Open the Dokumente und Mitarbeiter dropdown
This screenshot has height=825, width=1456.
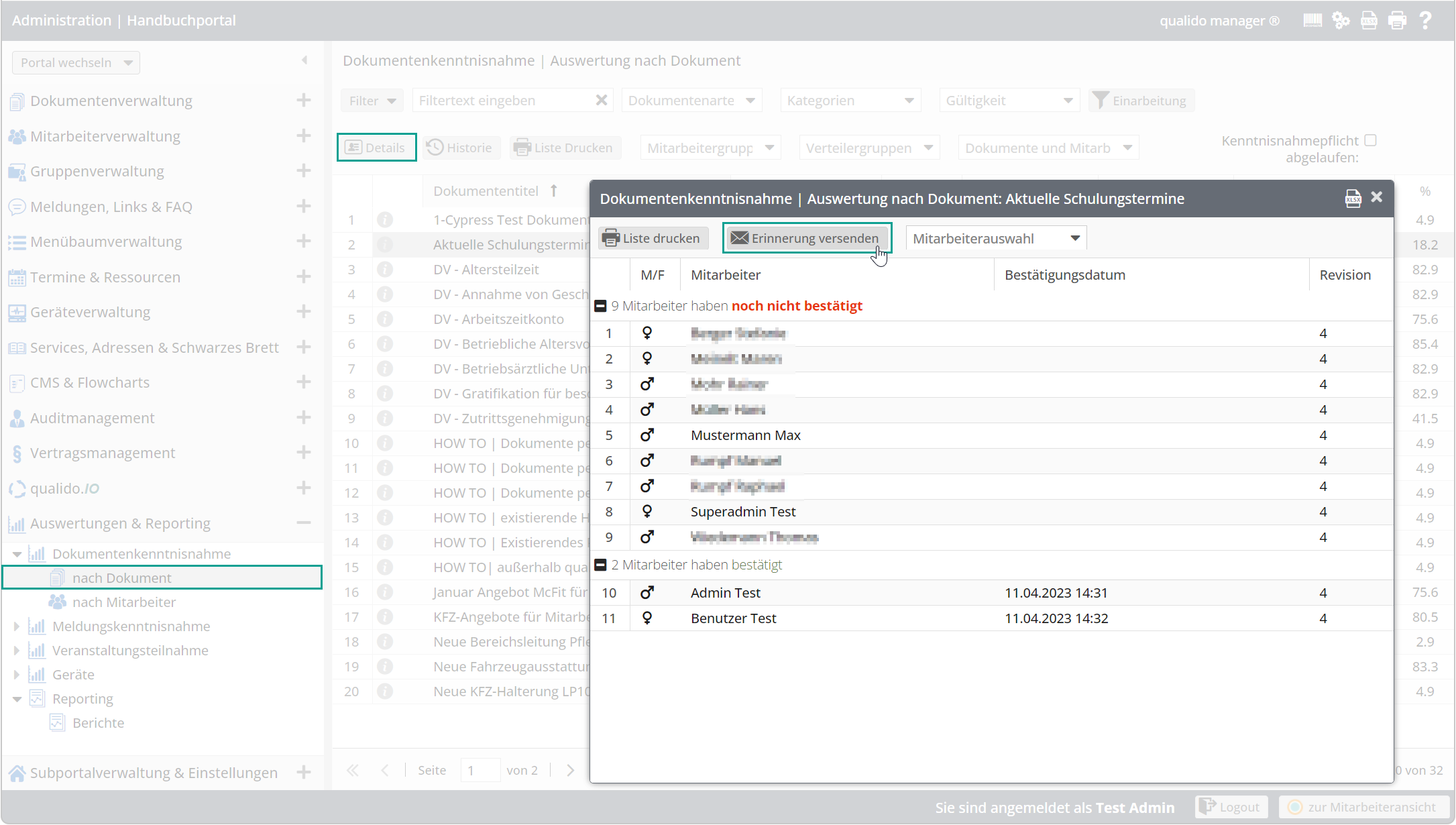pyautogui.click(x=1048, y=148)
